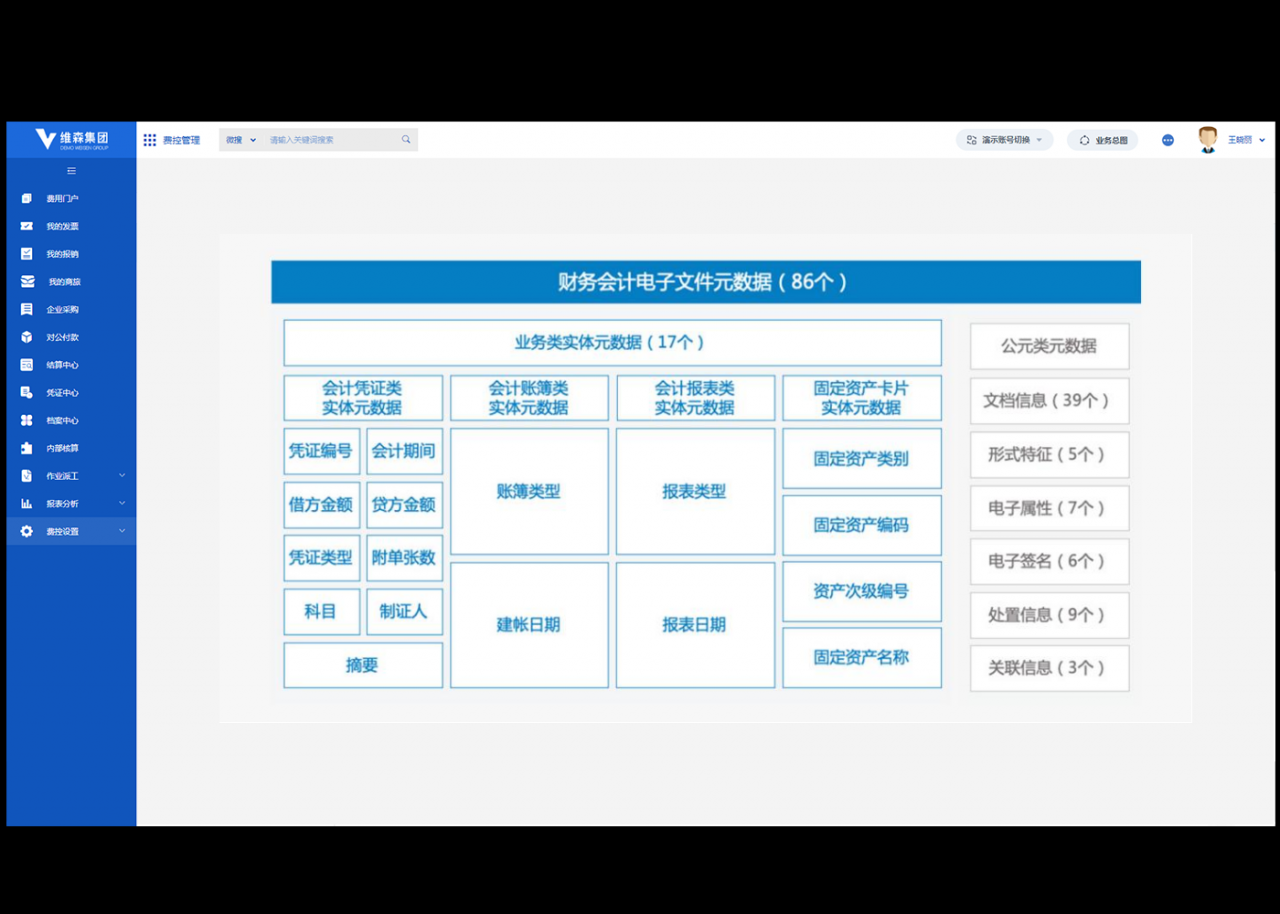Click the 科目 box
Screen dimensions: 1280x914
[321, 612]
